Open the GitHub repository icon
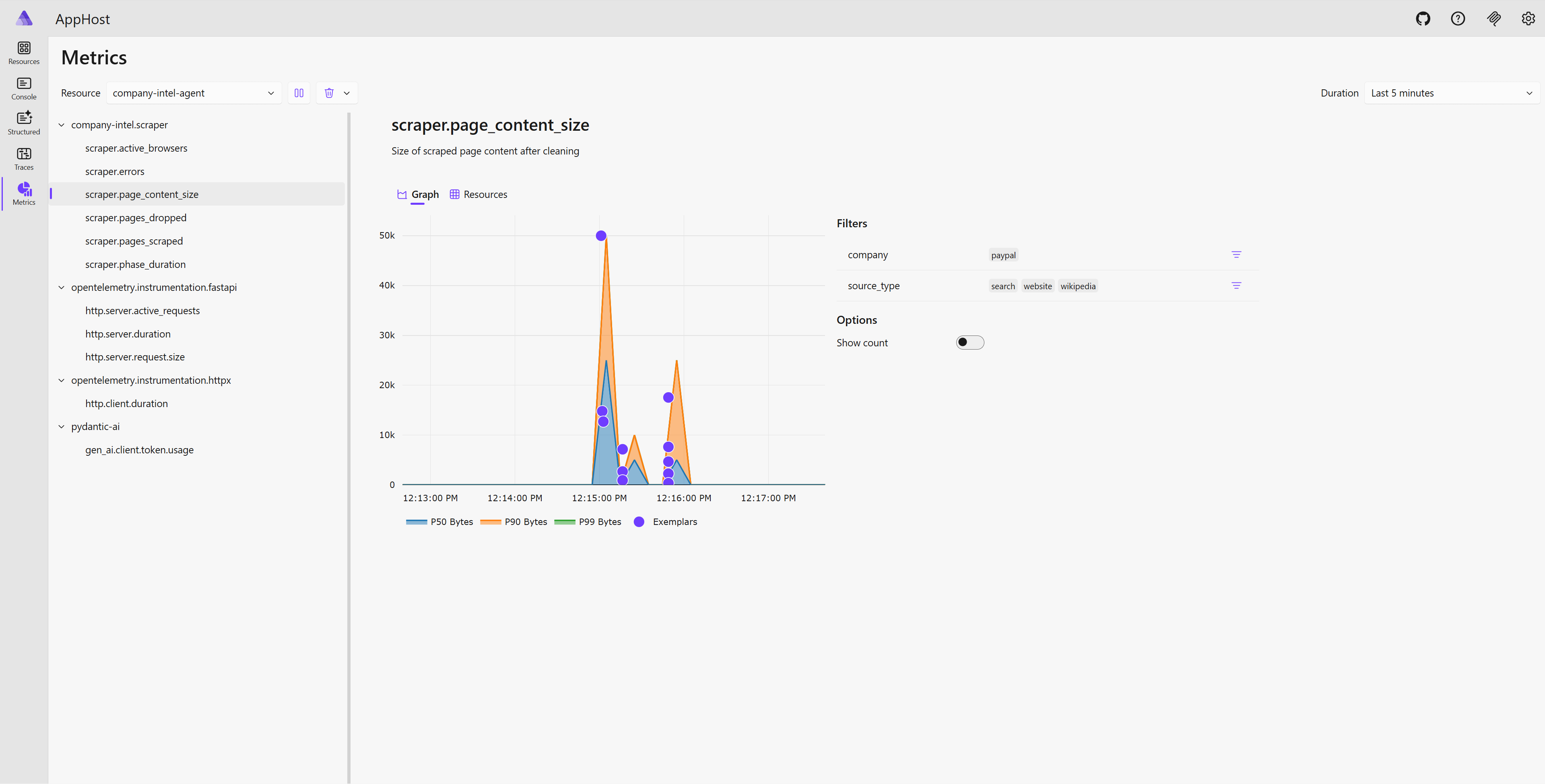1545x784 pixels. 1423,19
